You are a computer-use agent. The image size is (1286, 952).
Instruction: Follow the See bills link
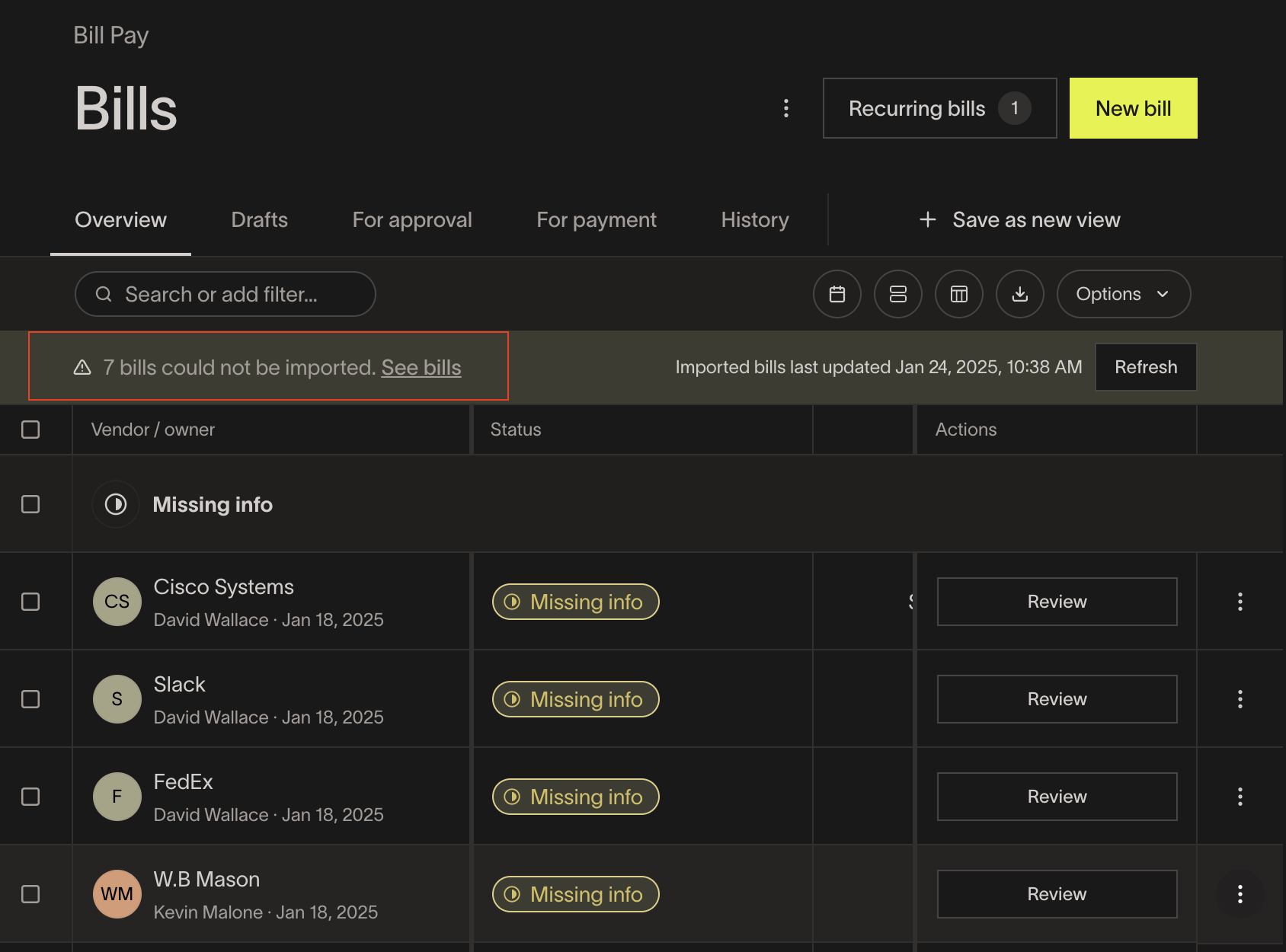click(x=421, y=367)
